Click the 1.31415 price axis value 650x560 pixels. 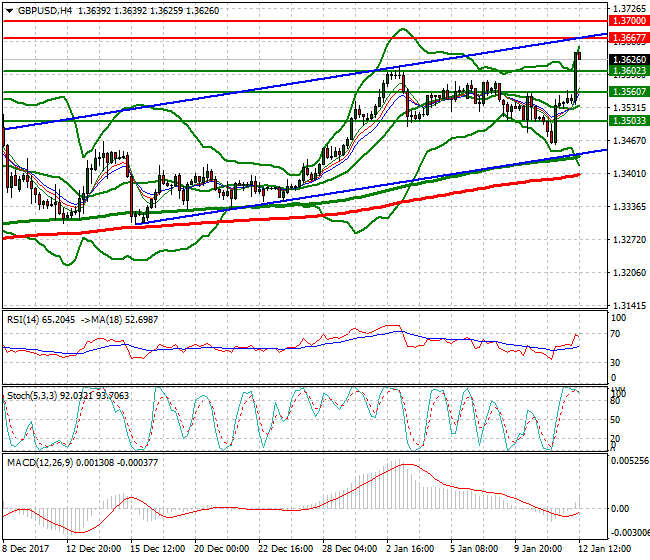629,305
